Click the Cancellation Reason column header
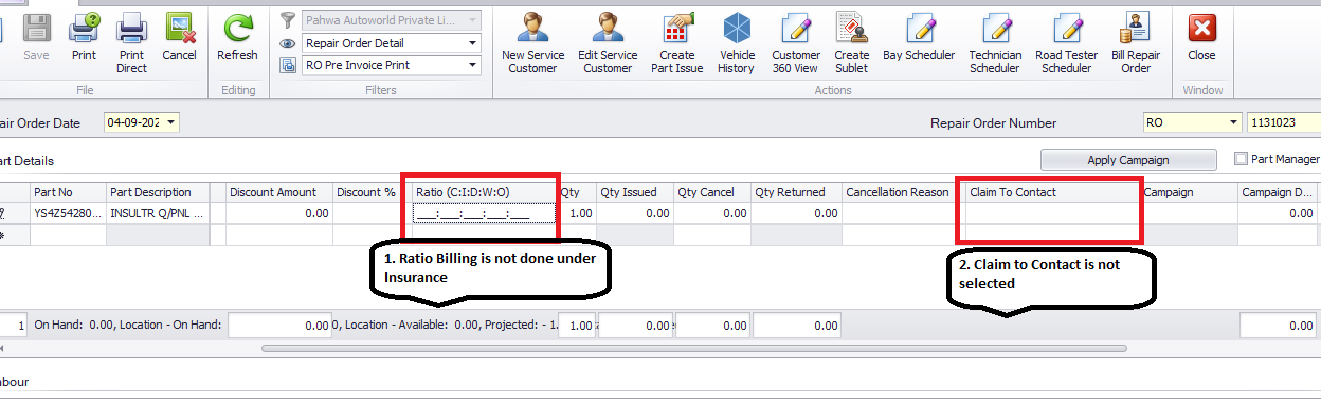Viewport: 1321px width, 399px height. point(903,192)
